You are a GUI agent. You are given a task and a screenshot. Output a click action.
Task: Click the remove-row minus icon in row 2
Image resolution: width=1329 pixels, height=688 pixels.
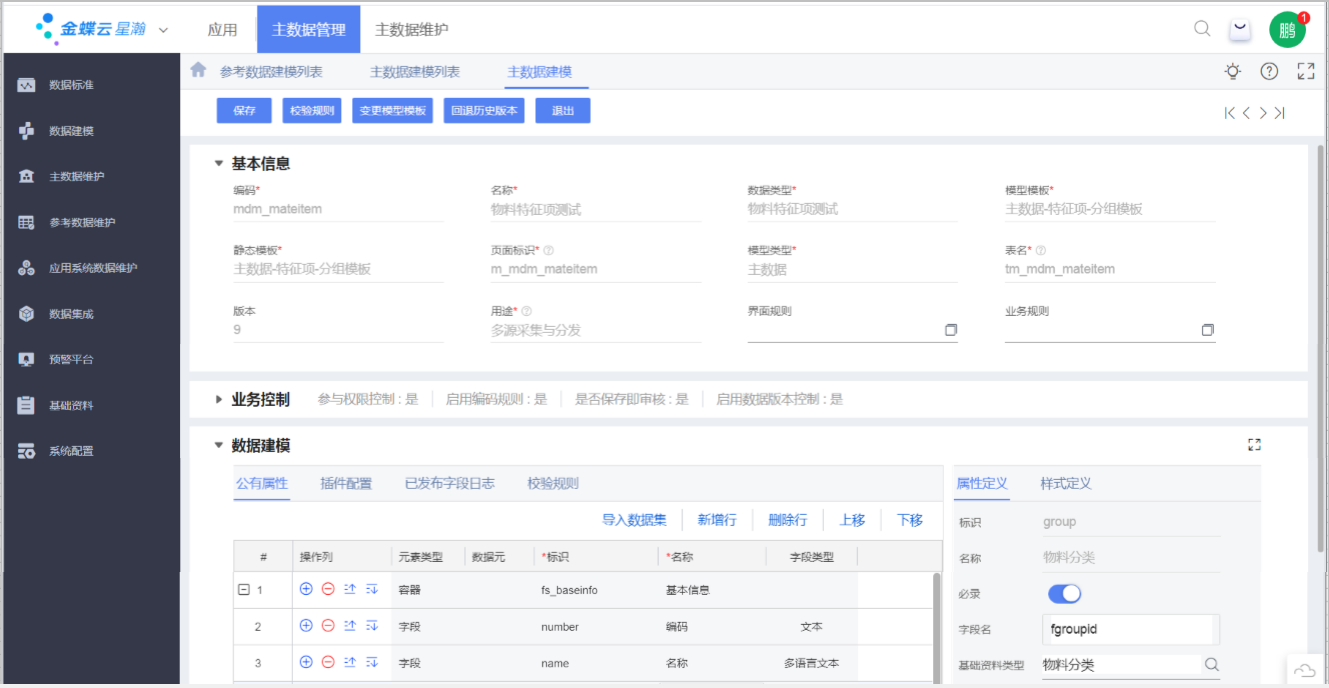coord(328,626)
